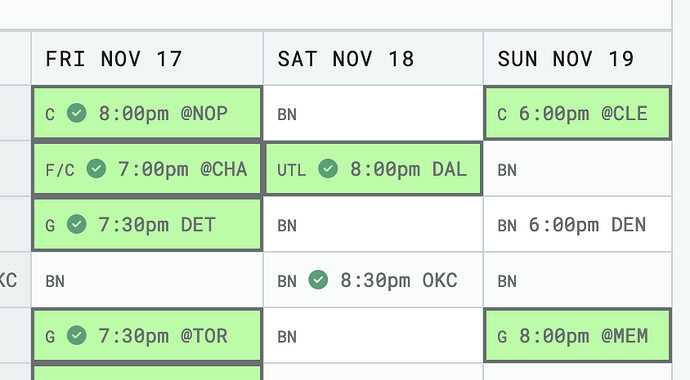
Task: Select Sunday BN cell in second row
Action: click(577, 169)
